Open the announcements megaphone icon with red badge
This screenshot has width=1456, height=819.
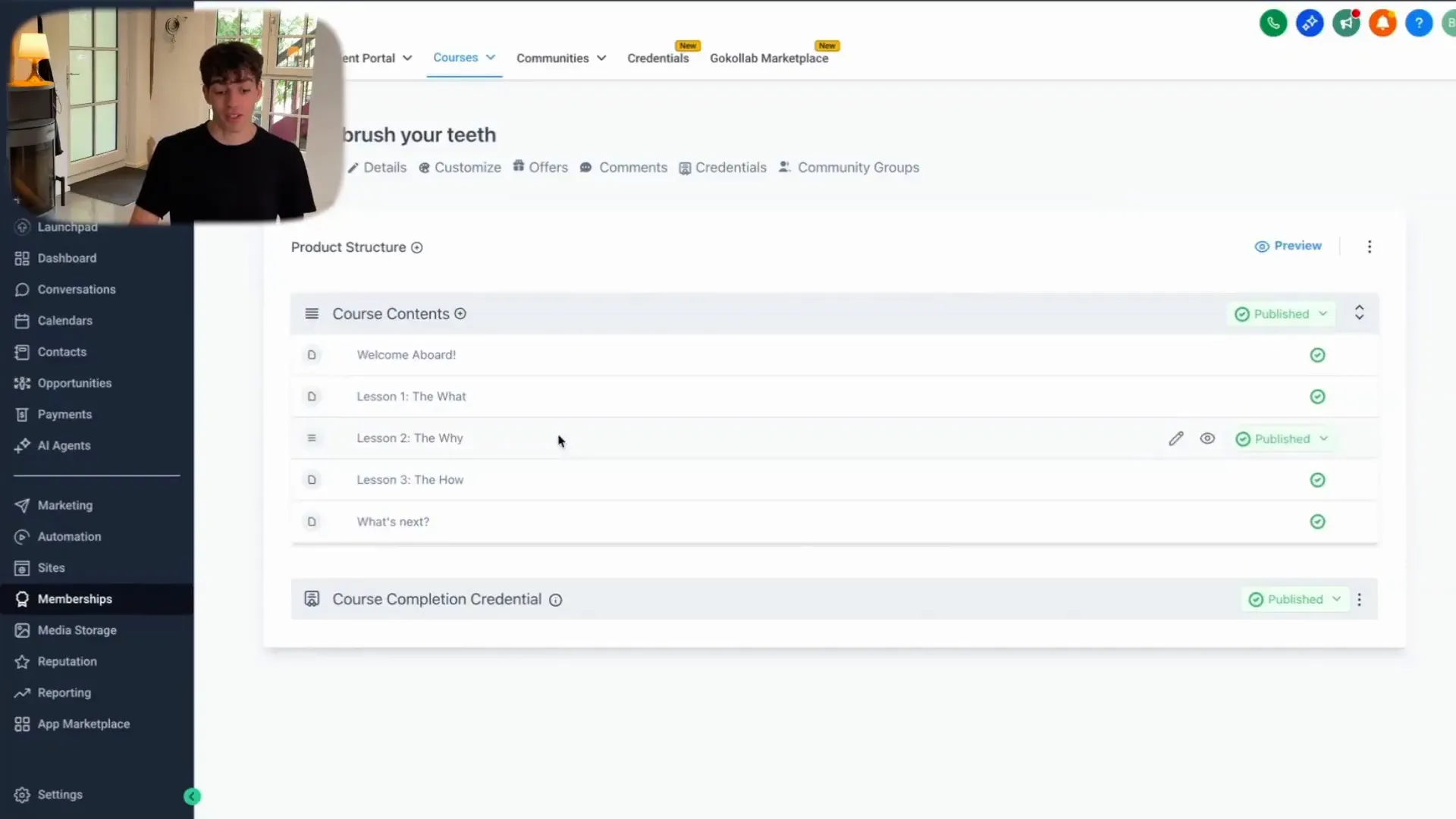(1347, 23)
